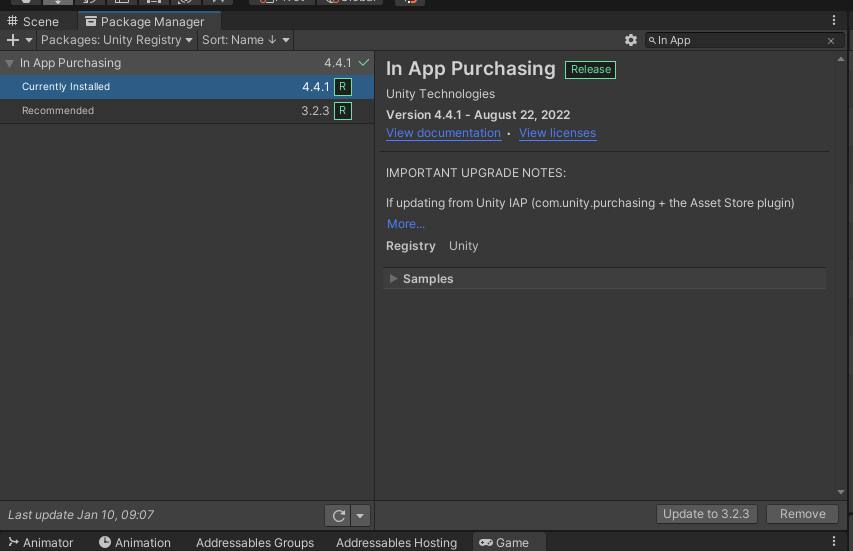The width and height of the screenshot is (853, 551).
Task: Expand the Samples section
Action: (x=393, y=278)
